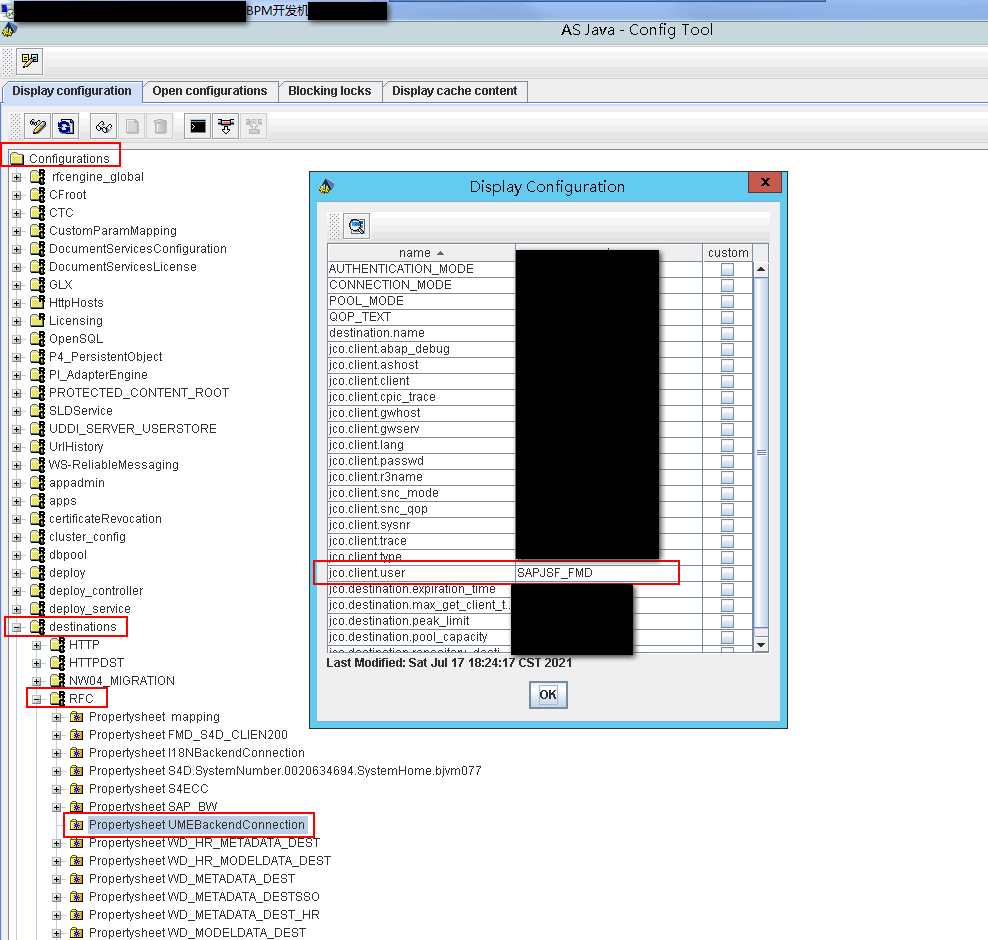The image size is (988, 940).
Task: Toggle custom checkbox for destination.name
Action: click(727, 333)
